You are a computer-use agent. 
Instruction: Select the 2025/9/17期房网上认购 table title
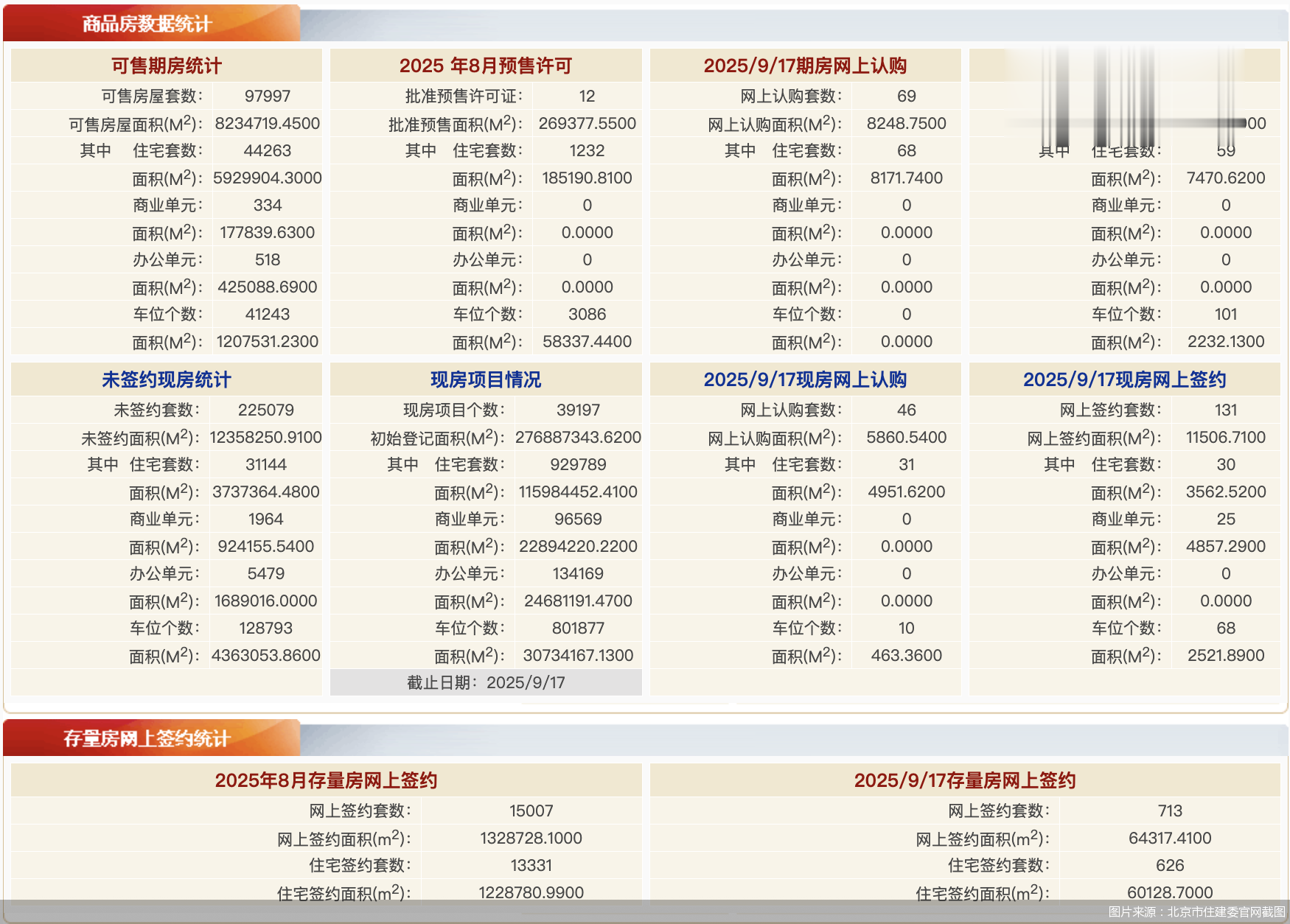805,66
